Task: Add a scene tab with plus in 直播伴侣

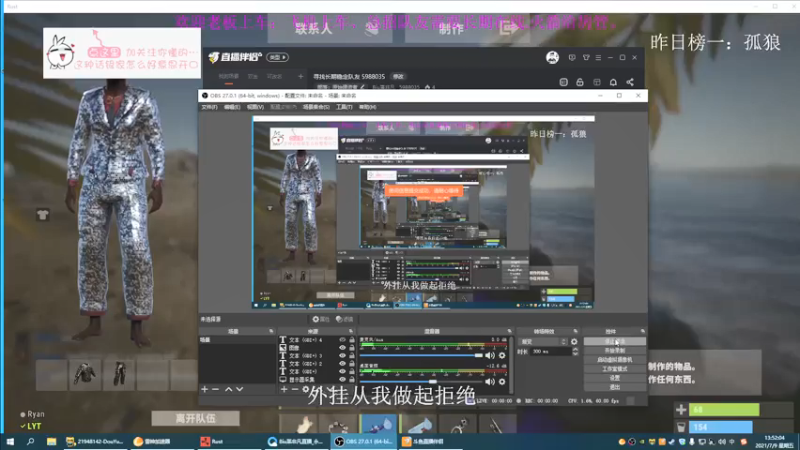Action: click(301, 77)
